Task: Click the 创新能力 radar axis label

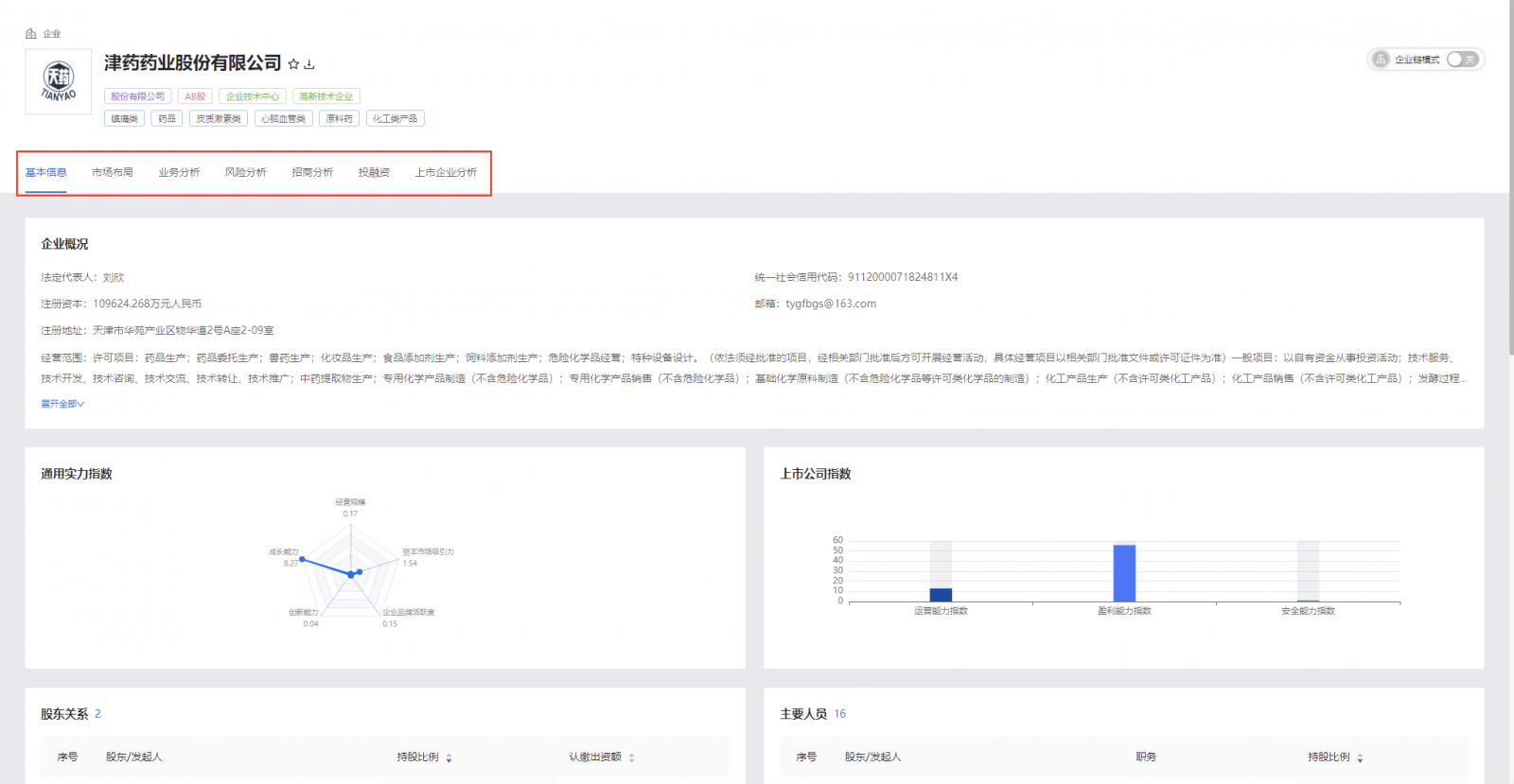Action: (304, 613)
